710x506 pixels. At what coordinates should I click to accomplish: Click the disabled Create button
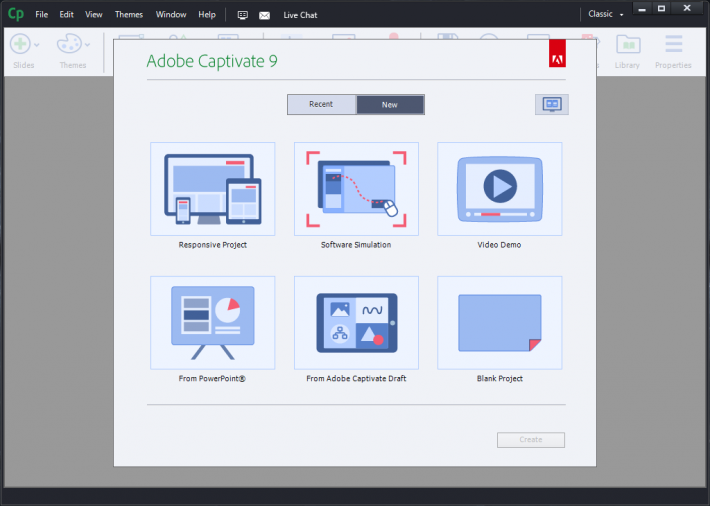click(531, 440)
